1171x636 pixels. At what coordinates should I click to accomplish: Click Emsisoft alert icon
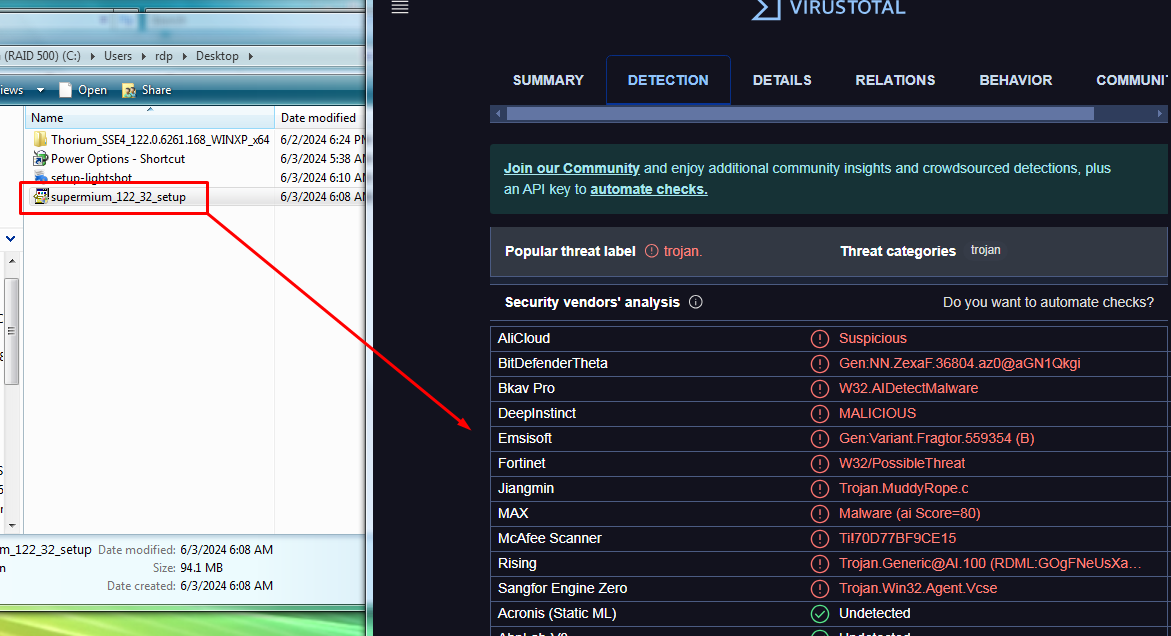[819, 439]
